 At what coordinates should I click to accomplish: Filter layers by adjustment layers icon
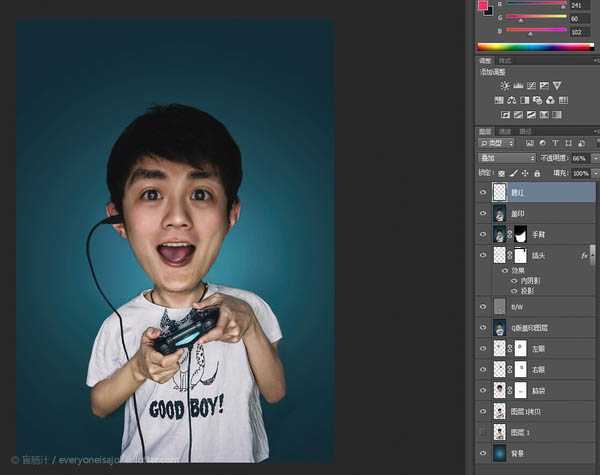point(543,143)
